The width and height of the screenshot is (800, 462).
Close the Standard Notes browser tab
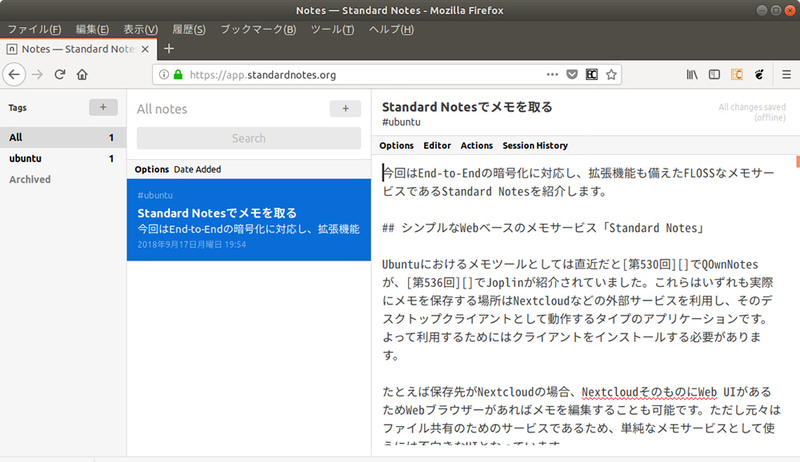[145, 49]
